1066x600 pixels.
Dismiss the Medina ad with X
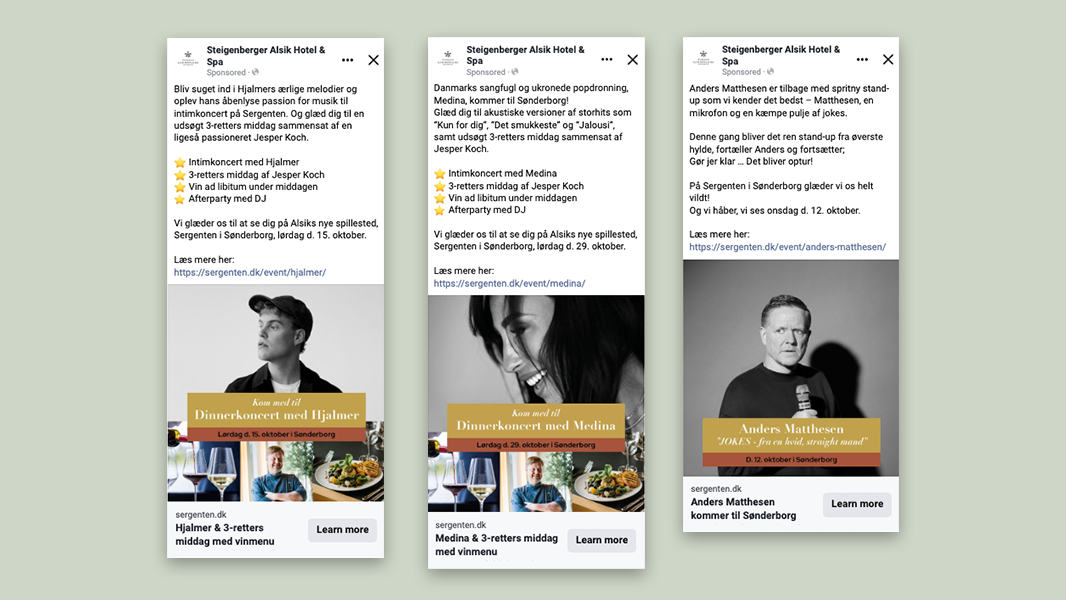[632, 60]
